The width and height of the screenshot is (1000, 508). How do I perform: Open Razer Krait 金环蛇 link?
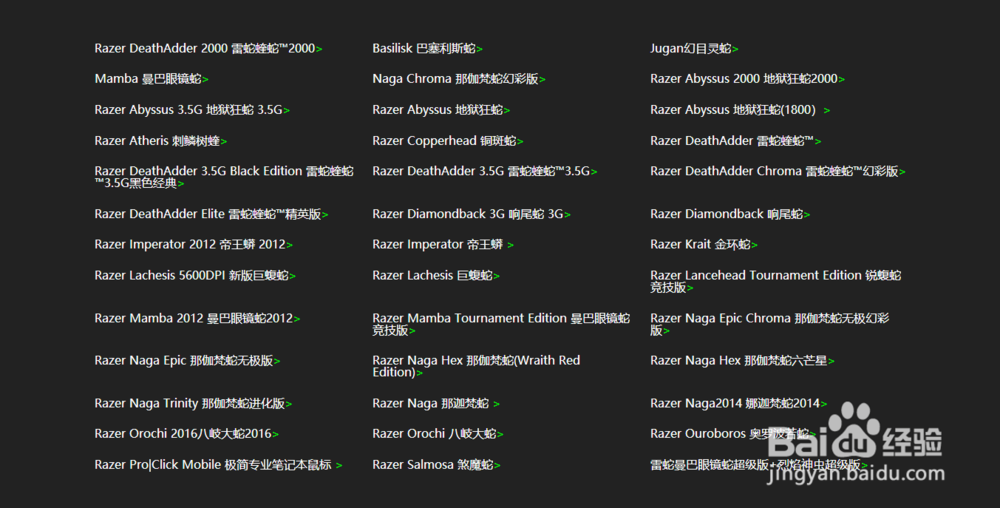click(x=703, y=244)
